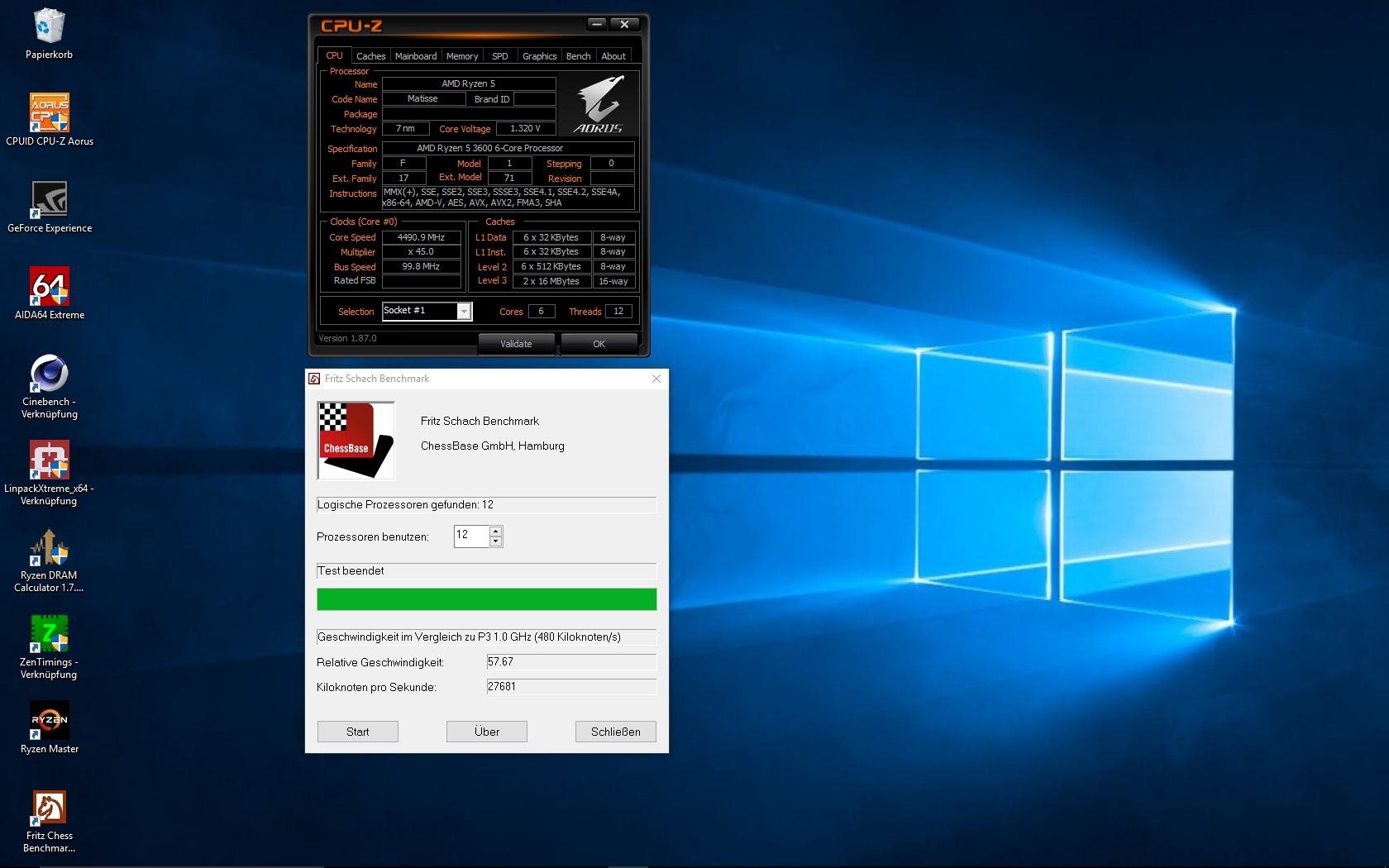The width and height of the screenshot is (1389, 868).
Task: Click the Fritz Schach Benchmark title bar icon
Action: [314, 379]
